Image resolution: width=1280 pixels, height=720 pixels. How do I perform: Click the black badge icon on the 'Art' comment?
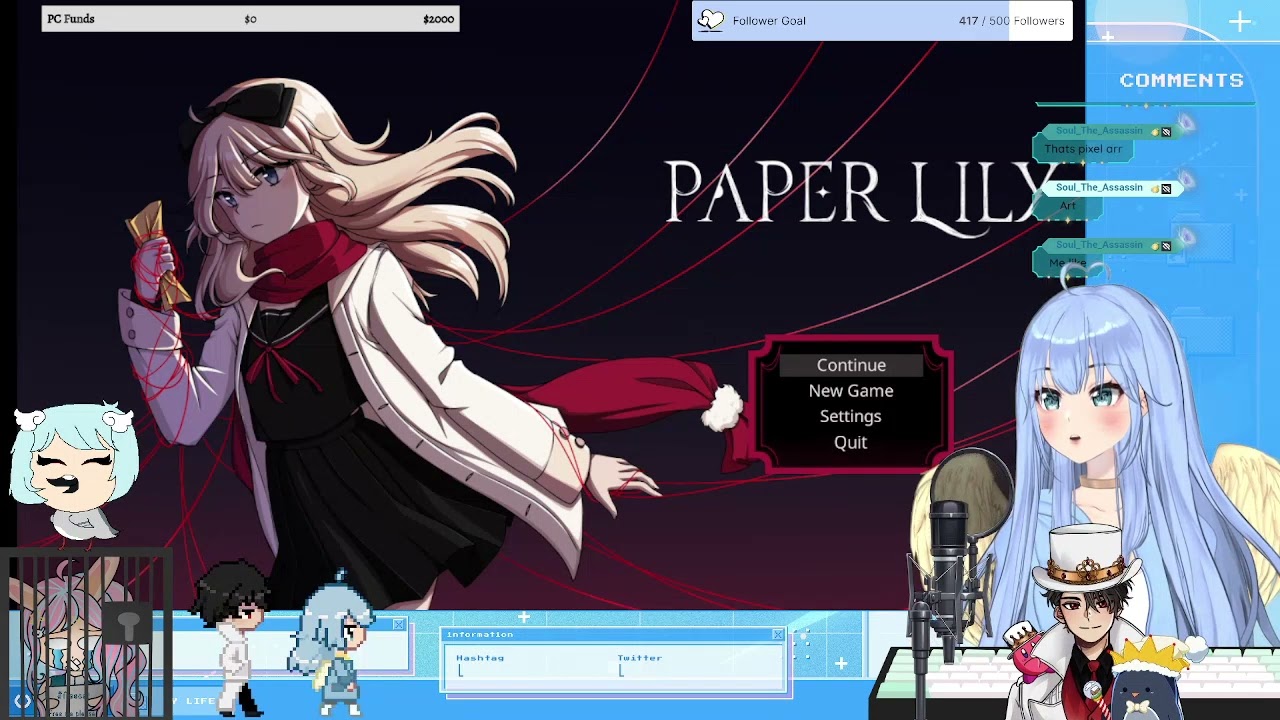coord(1166,188)
